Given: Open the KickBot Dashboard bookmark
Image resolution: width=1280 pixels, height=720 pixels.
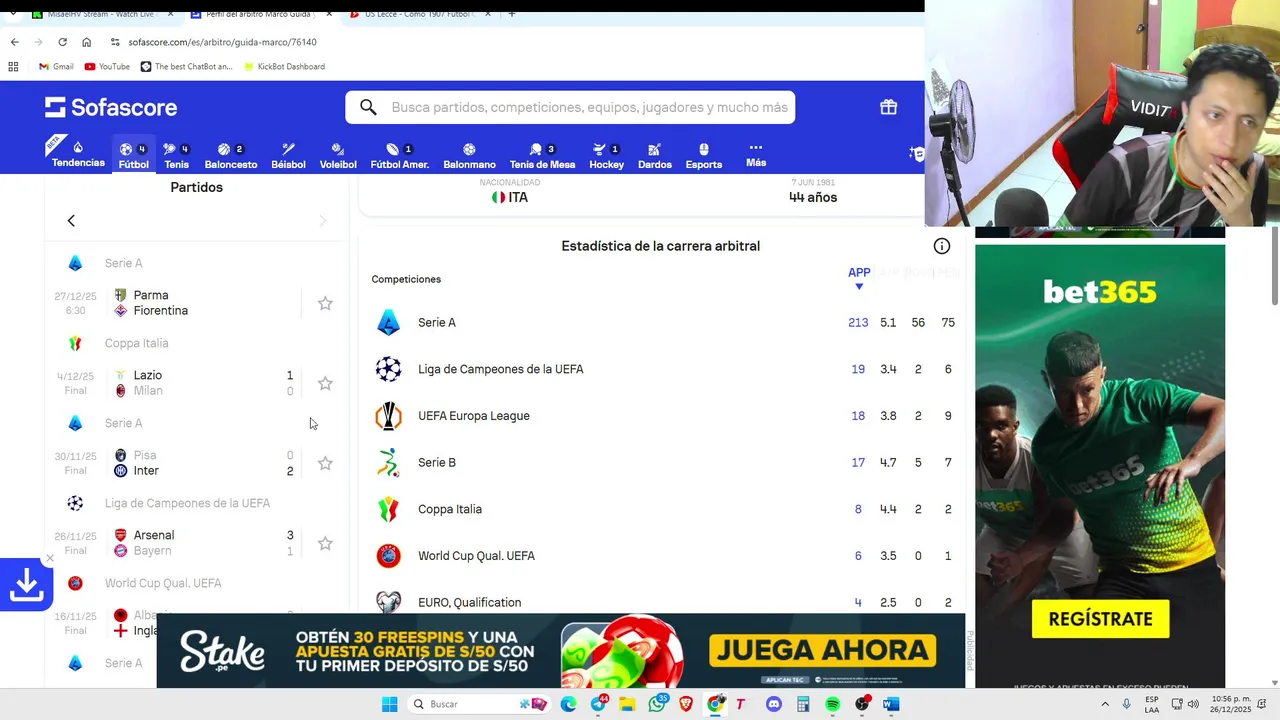Looking at the screenshot, I should (x=283, y=67).
